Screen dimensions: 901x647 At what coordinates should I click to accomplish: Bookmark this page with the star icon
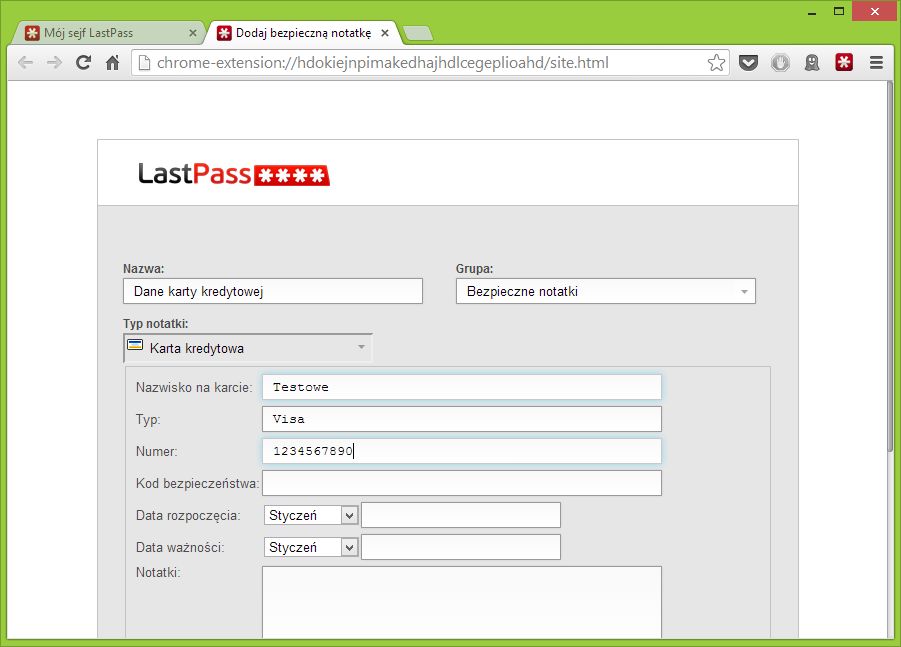716,63
